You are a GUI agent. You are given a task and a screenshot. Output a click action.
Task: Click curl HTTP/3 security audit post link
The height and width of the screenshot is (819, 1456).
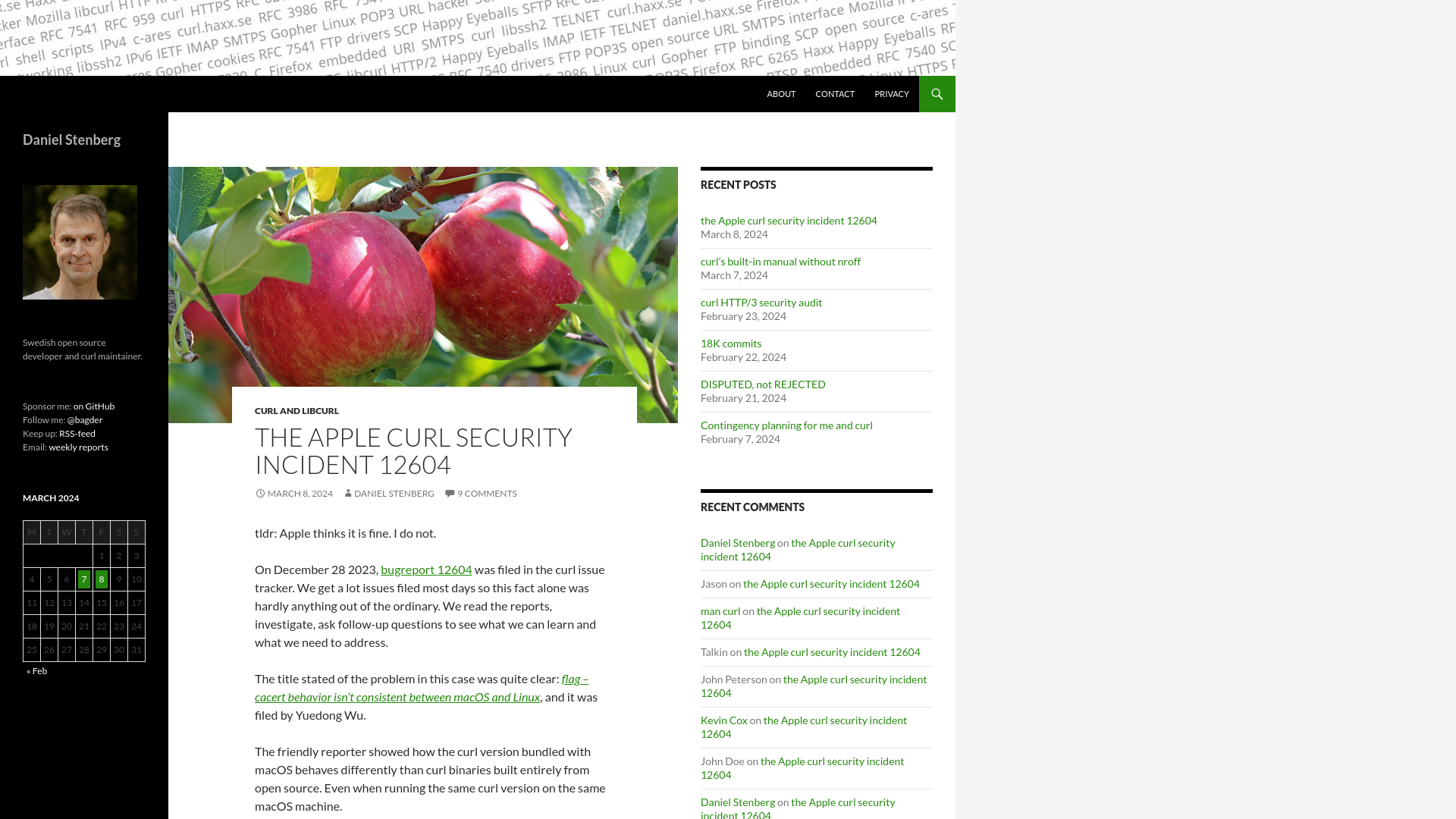761,302
